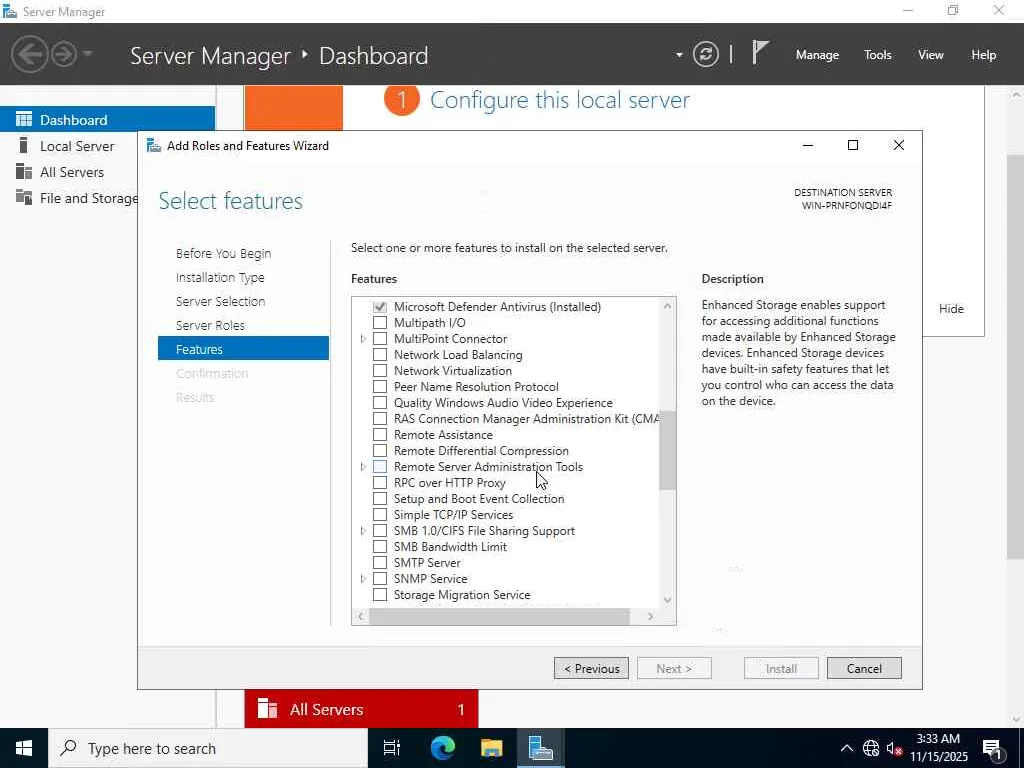
Task: Enable SMTP Server checkbox
Action: pyautogui.click(x=379, y=563)
